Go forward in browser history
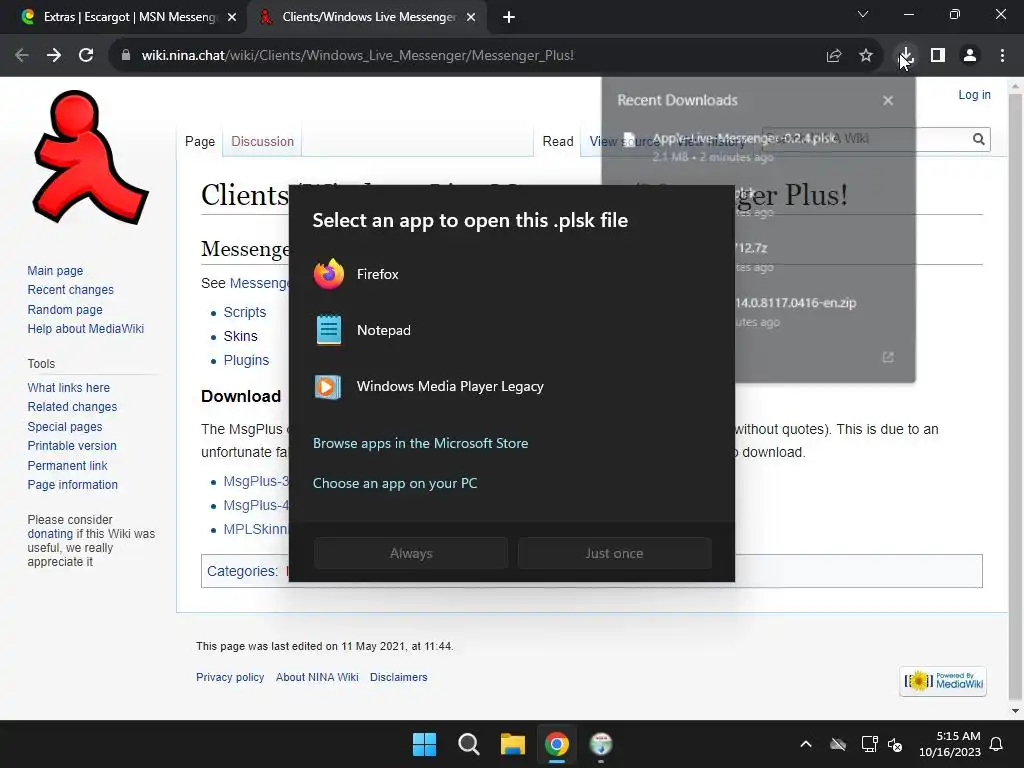 click(x=54, y=56)
